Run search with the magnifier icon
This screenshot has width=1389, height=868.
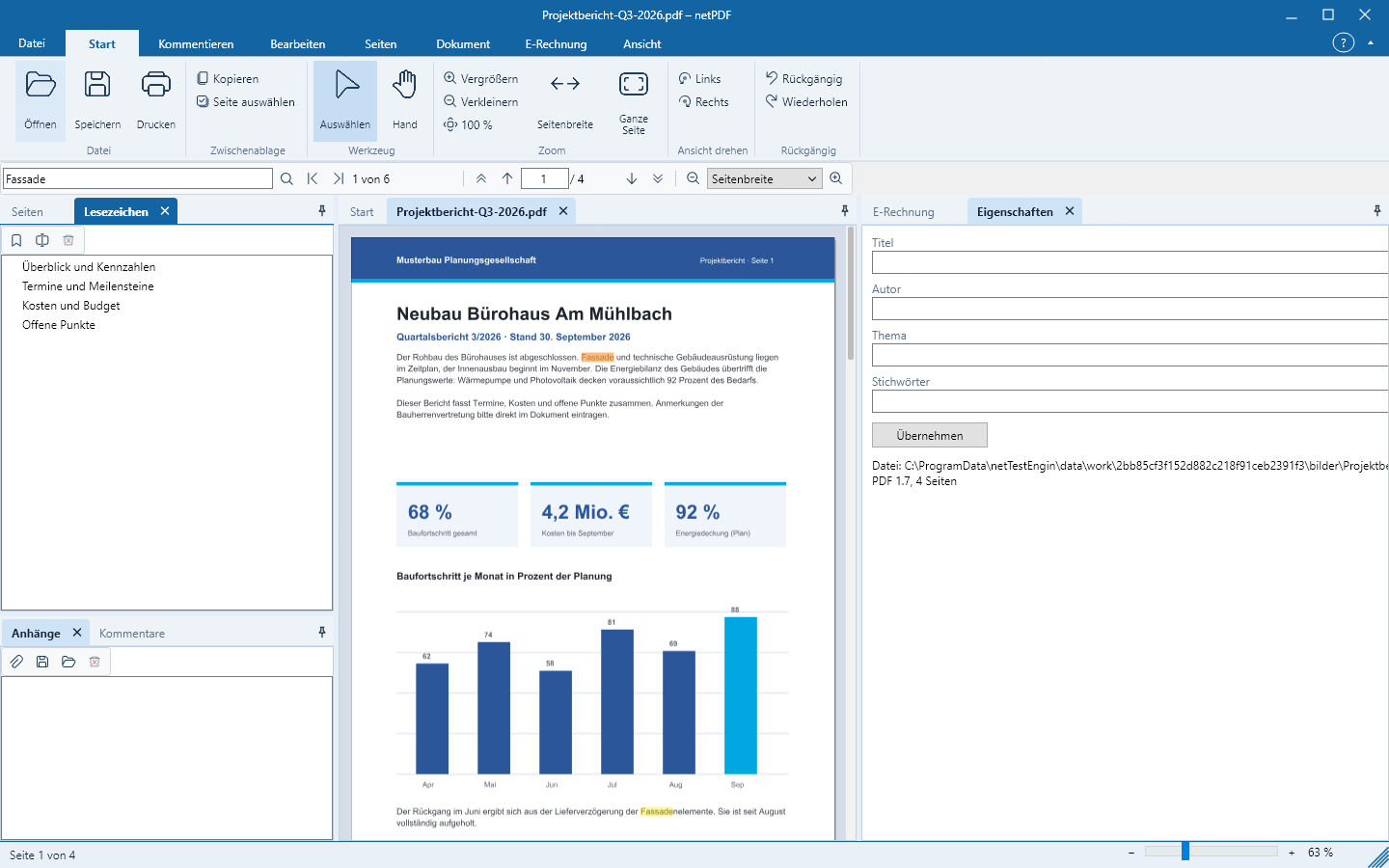click(x=286, y=178)
